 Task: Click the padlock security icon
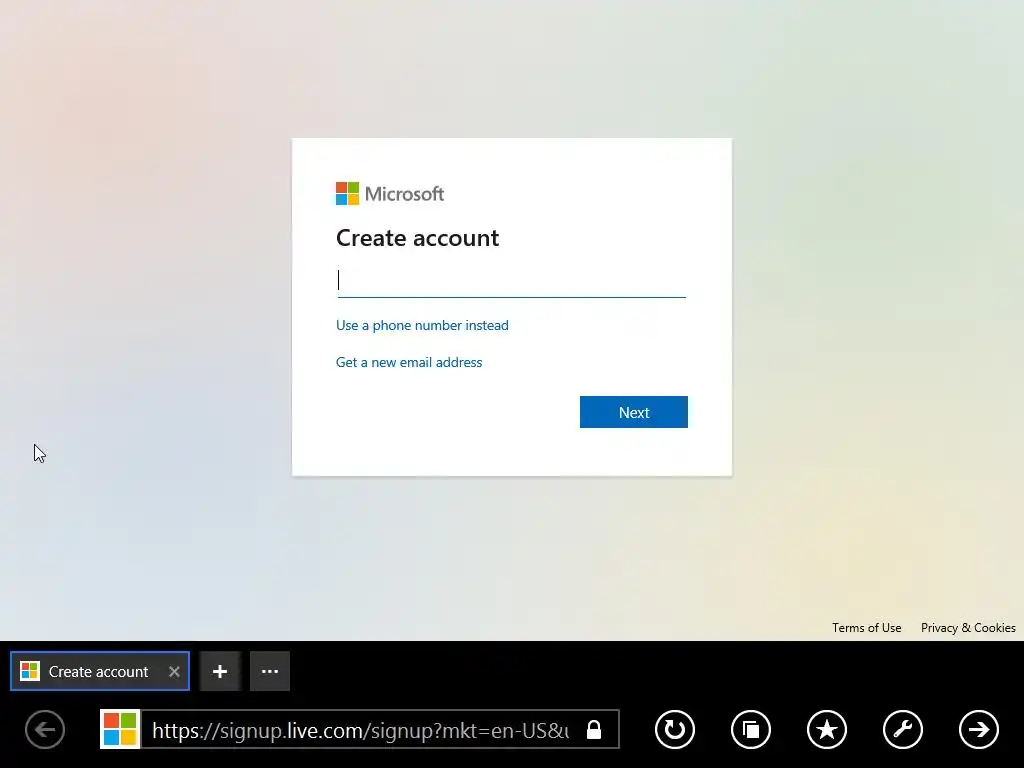pos(594,729)
